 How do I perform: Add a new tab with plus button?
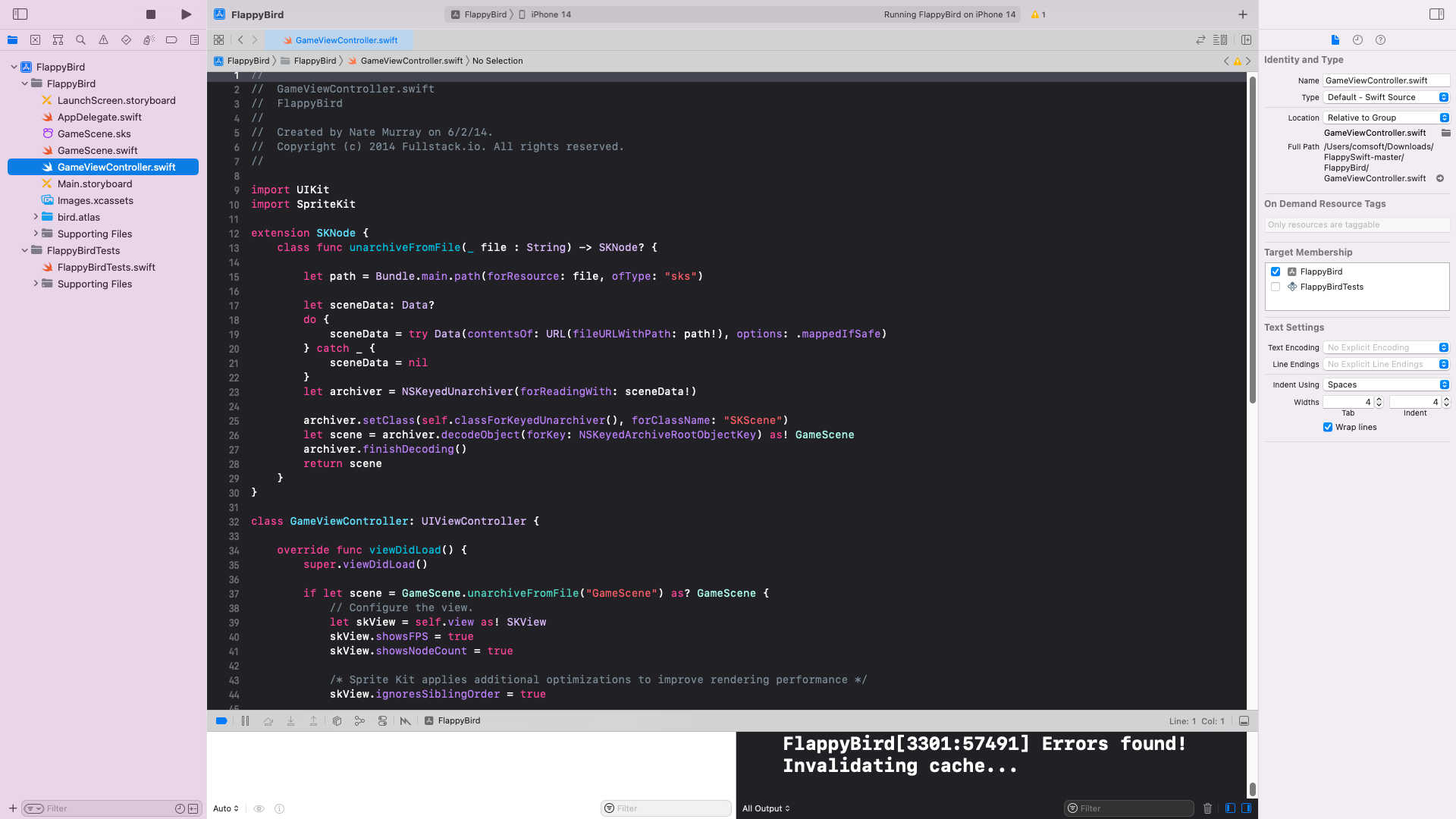click(x=1243, y=14)
